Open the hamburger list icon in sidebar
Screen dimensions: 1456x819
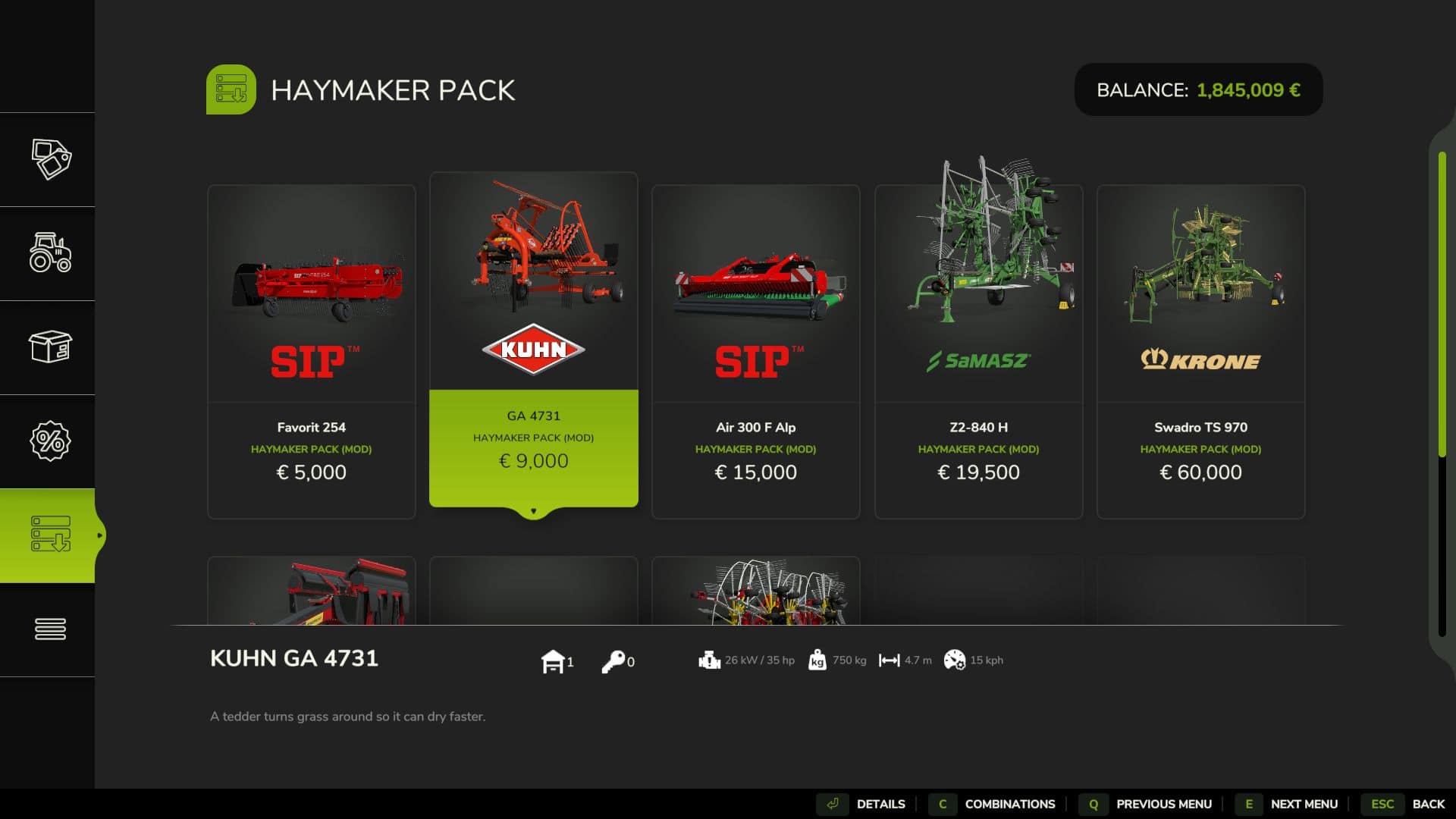click(x=50, y=629)
